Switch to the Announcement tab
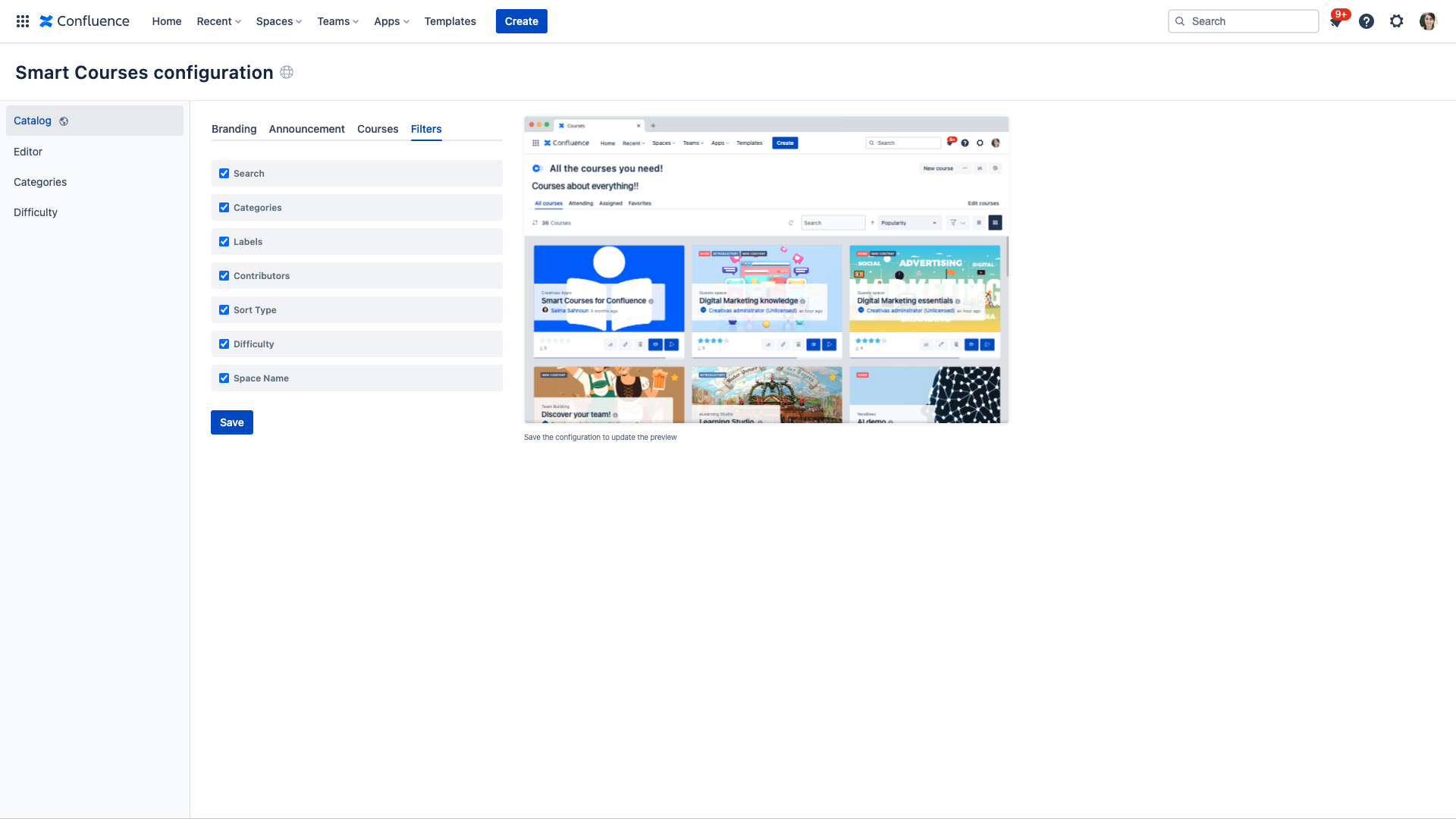The image size is (1456, 819). (306, 129)
